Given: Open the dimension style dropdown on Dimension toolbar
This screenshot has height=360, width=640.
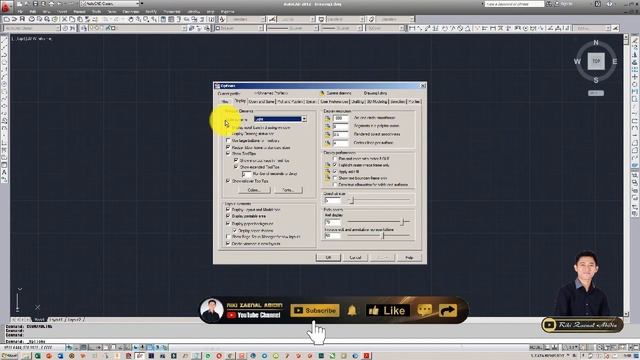Looking at the screenshot, I should tap(592, 28).
